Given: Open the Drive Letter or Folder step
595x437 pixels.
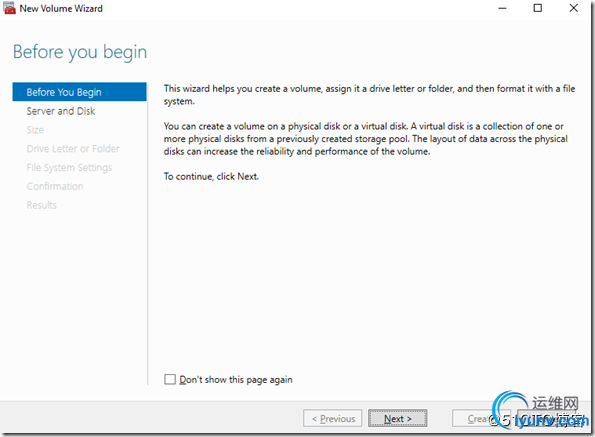Looking at the screenshot, I should click(73, 148).
